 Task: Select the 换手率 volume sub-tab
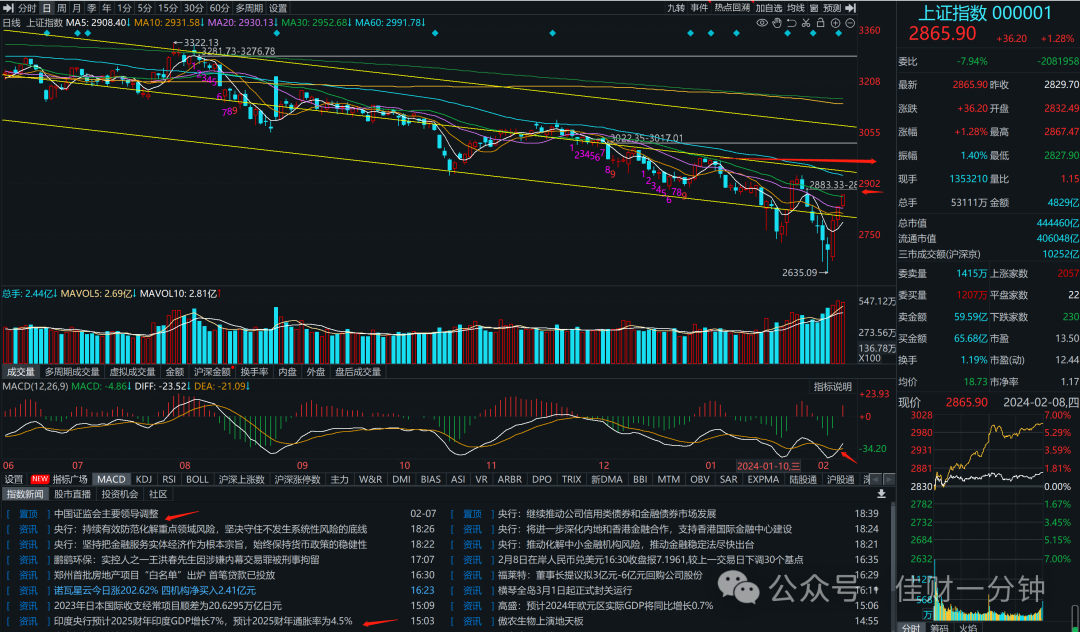(254, 372)
